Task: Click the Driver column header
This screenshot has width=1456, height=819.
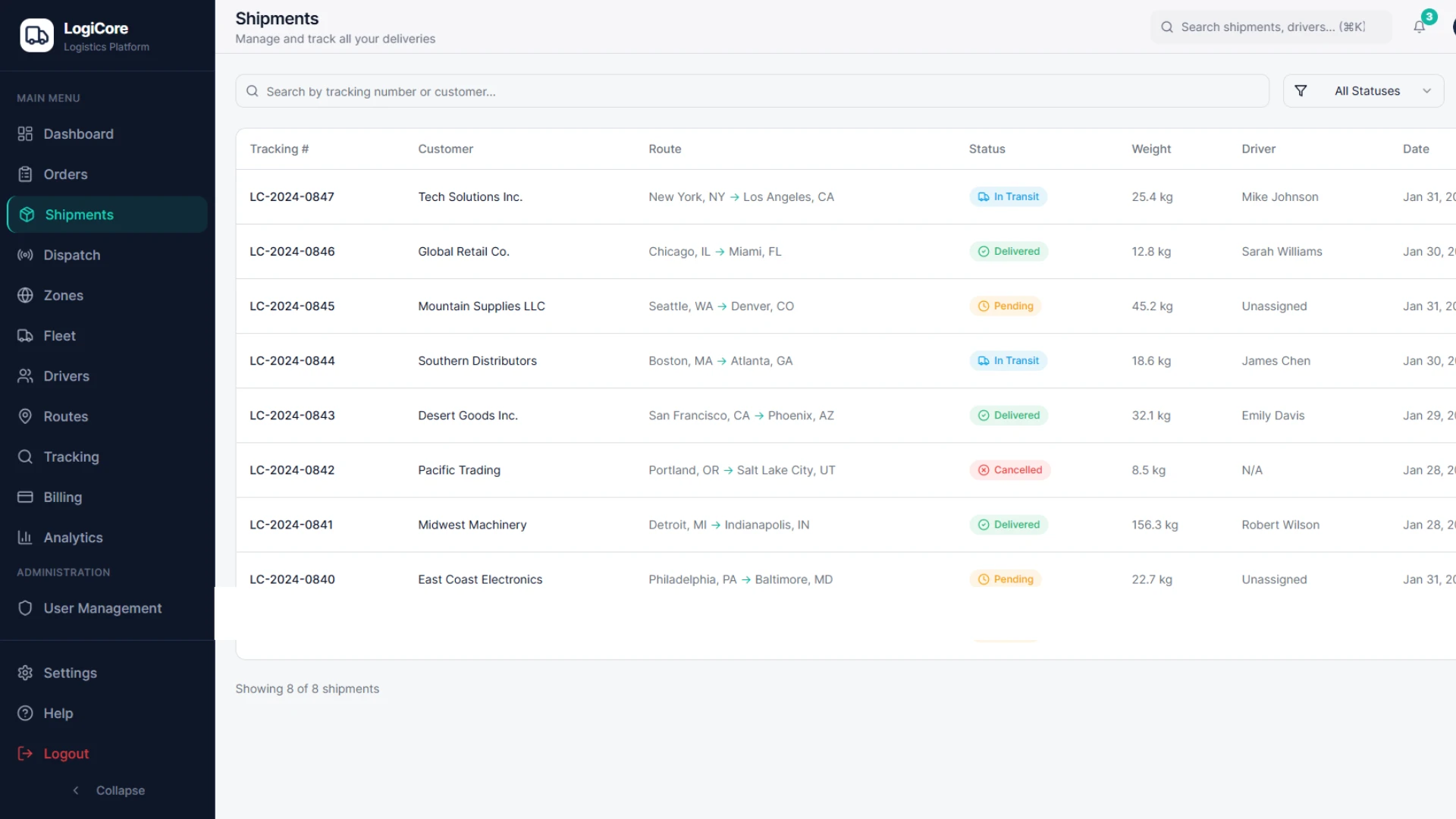Action: (1258, 149)
